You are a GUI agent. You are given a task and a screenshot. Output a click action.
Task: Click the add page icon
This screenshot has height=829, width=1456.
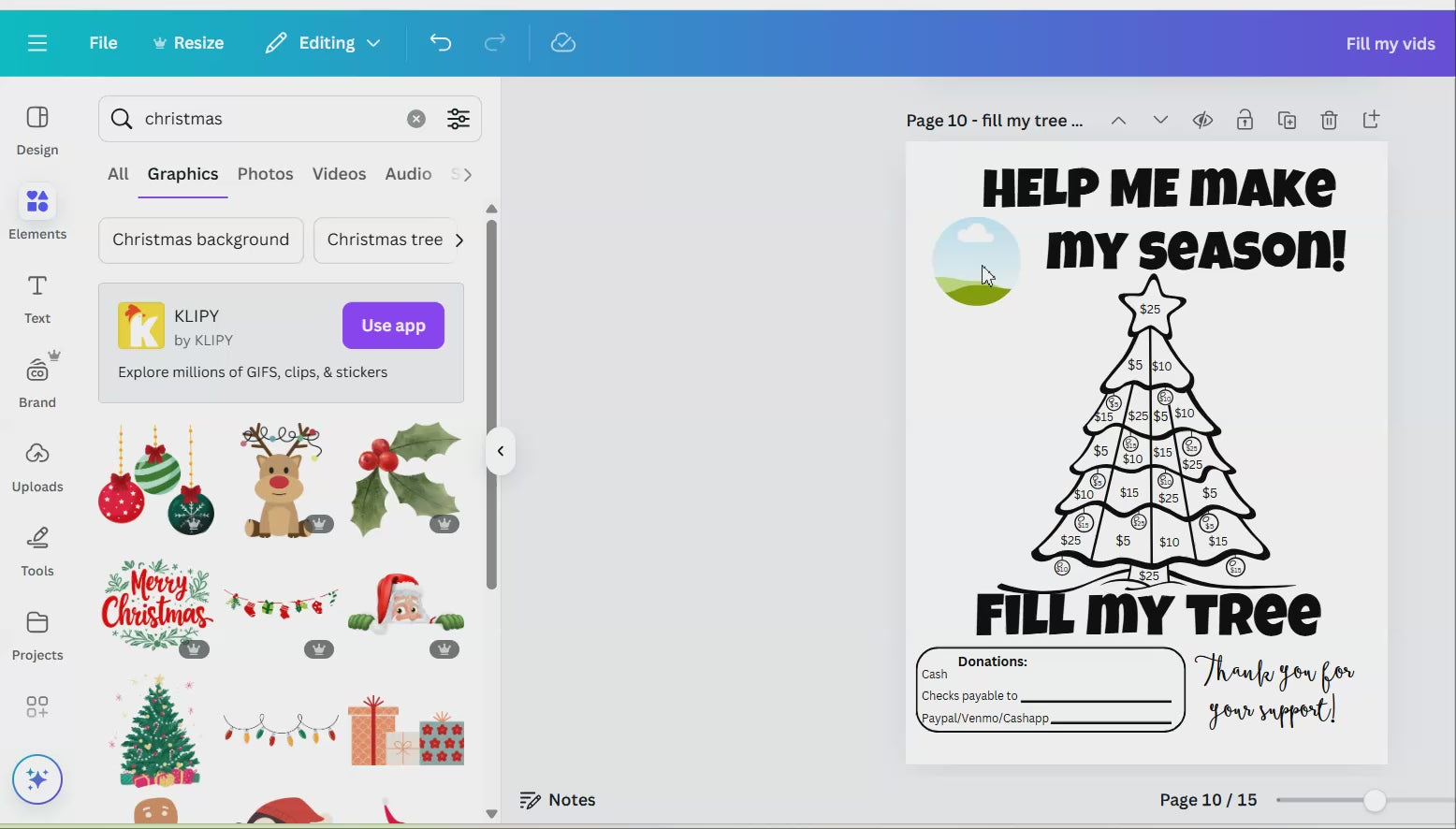tap(1371, 120)
